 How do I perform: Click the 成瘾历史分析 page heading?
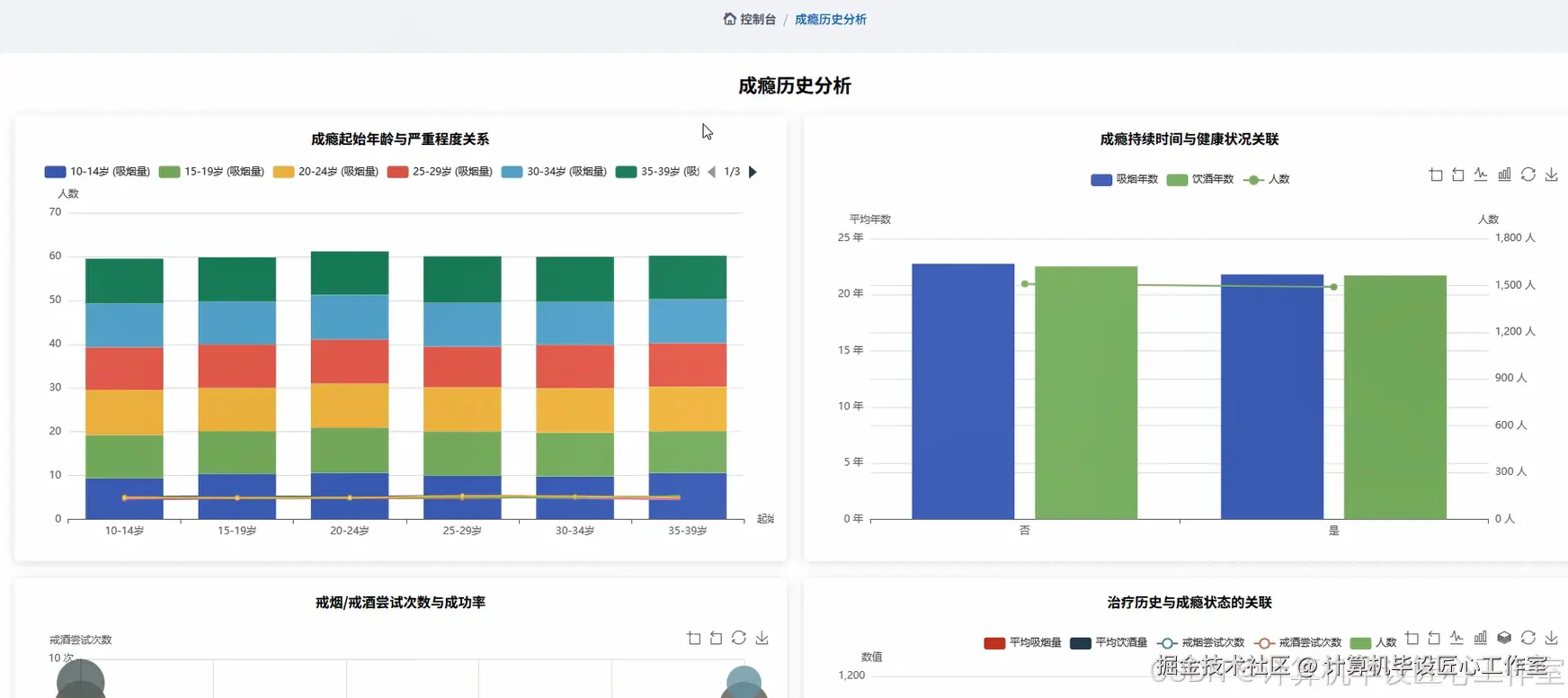[x=795, y=85]
